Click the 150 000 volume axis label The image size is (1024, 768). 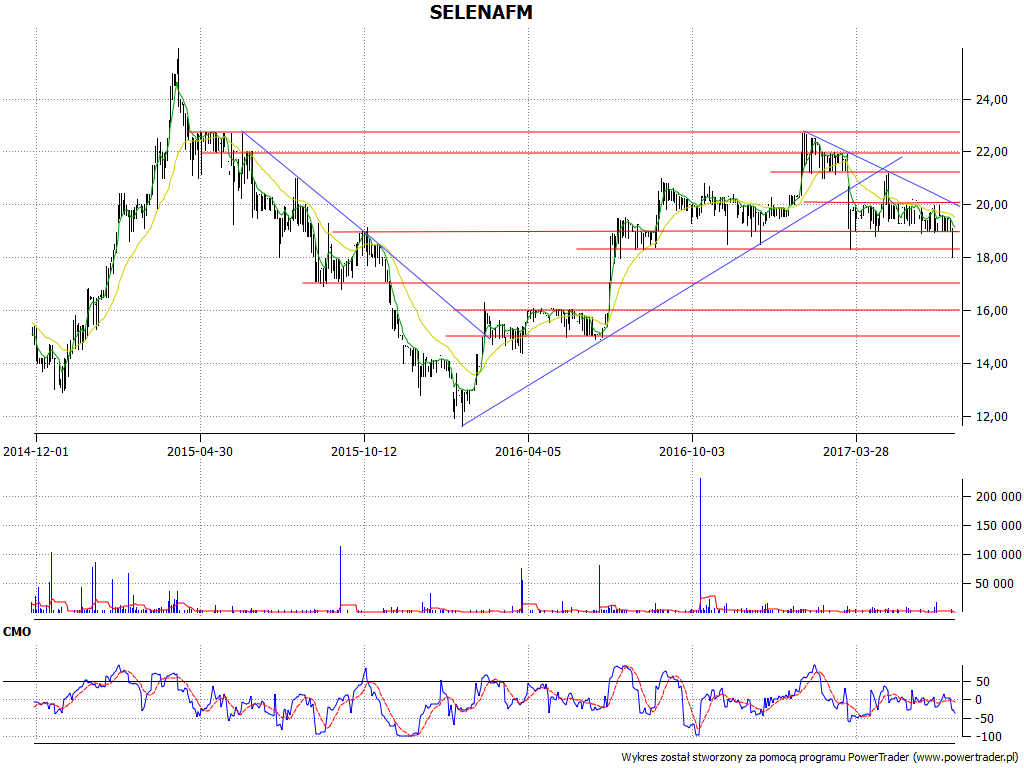click(999, 526)
